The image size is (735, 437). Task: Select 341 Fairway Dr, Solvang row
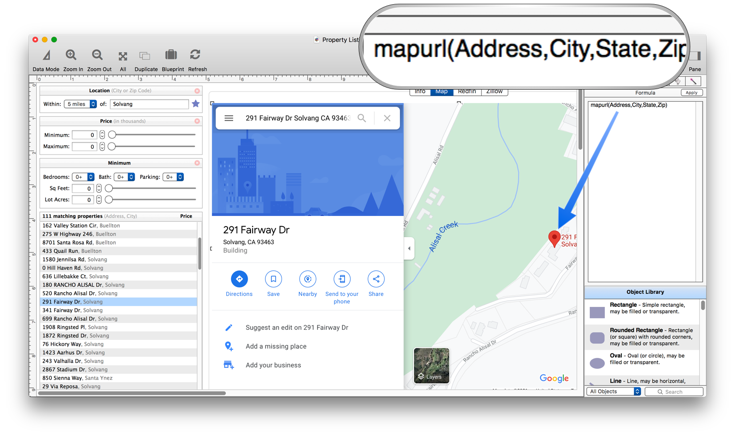pyautogui.click(x=119, y=310)
